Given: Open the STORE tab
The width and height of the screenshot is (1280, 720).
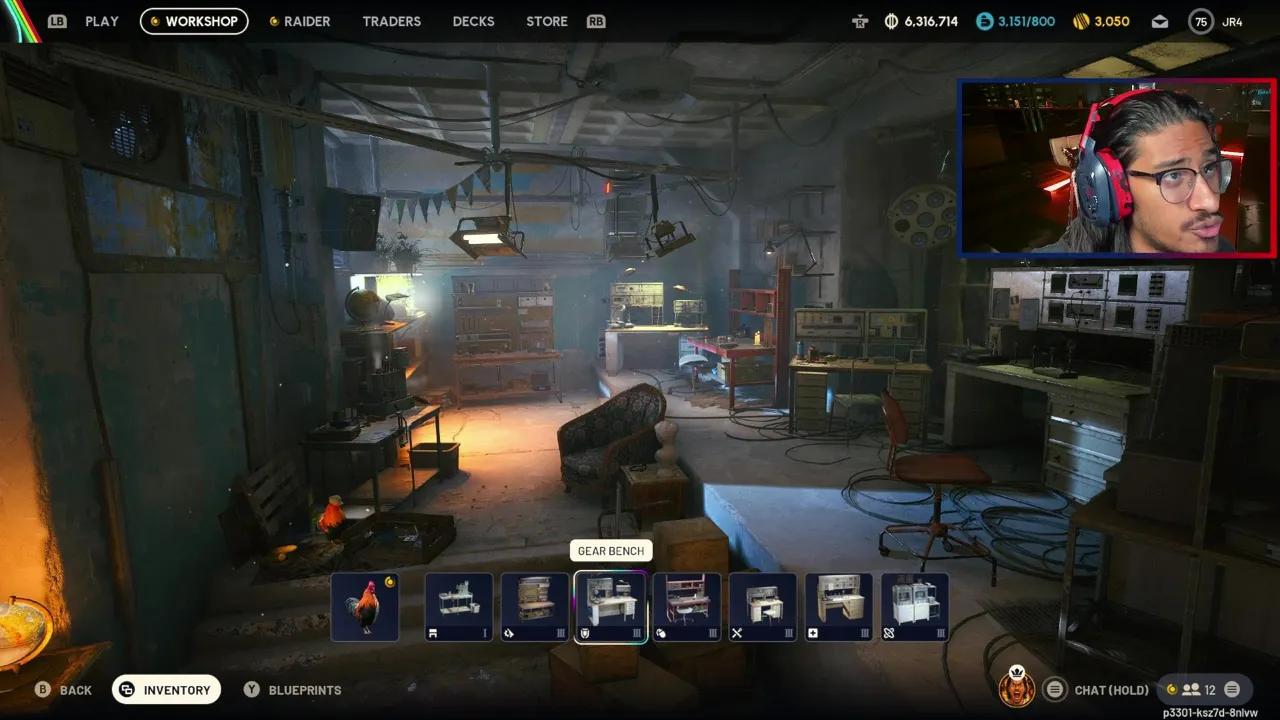Looking at the screenshot, I should tap(547, 21).
